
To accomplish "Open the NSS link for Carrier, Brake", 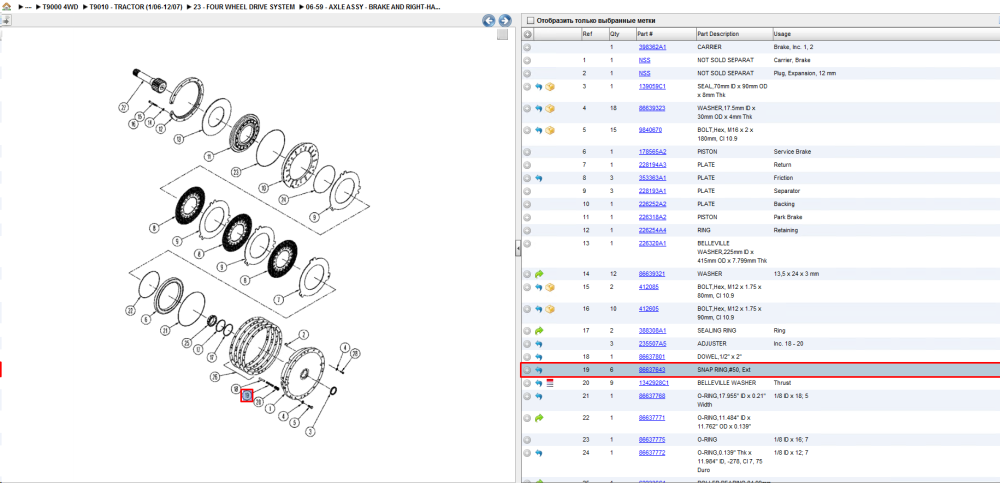I will point(644,60).
